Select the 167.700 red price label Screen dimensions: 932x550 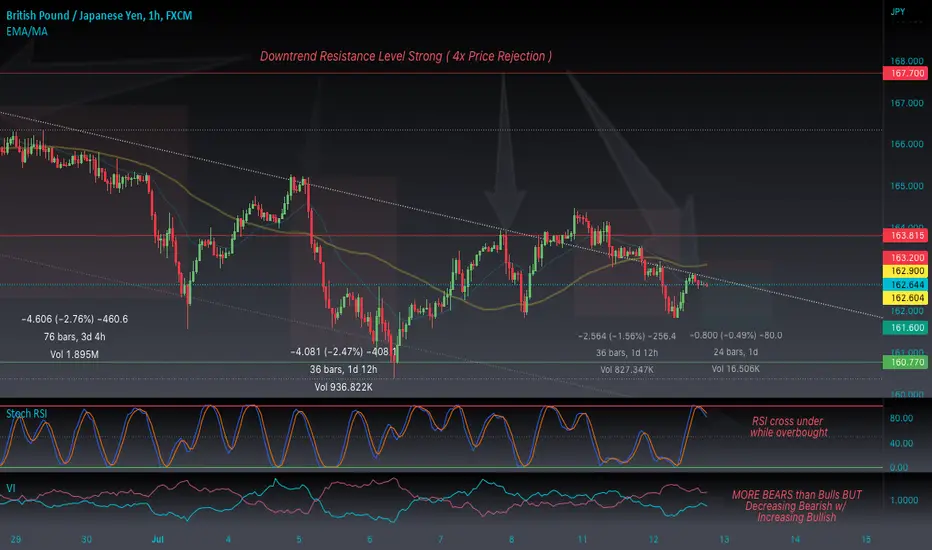click(x=907, y=73)
